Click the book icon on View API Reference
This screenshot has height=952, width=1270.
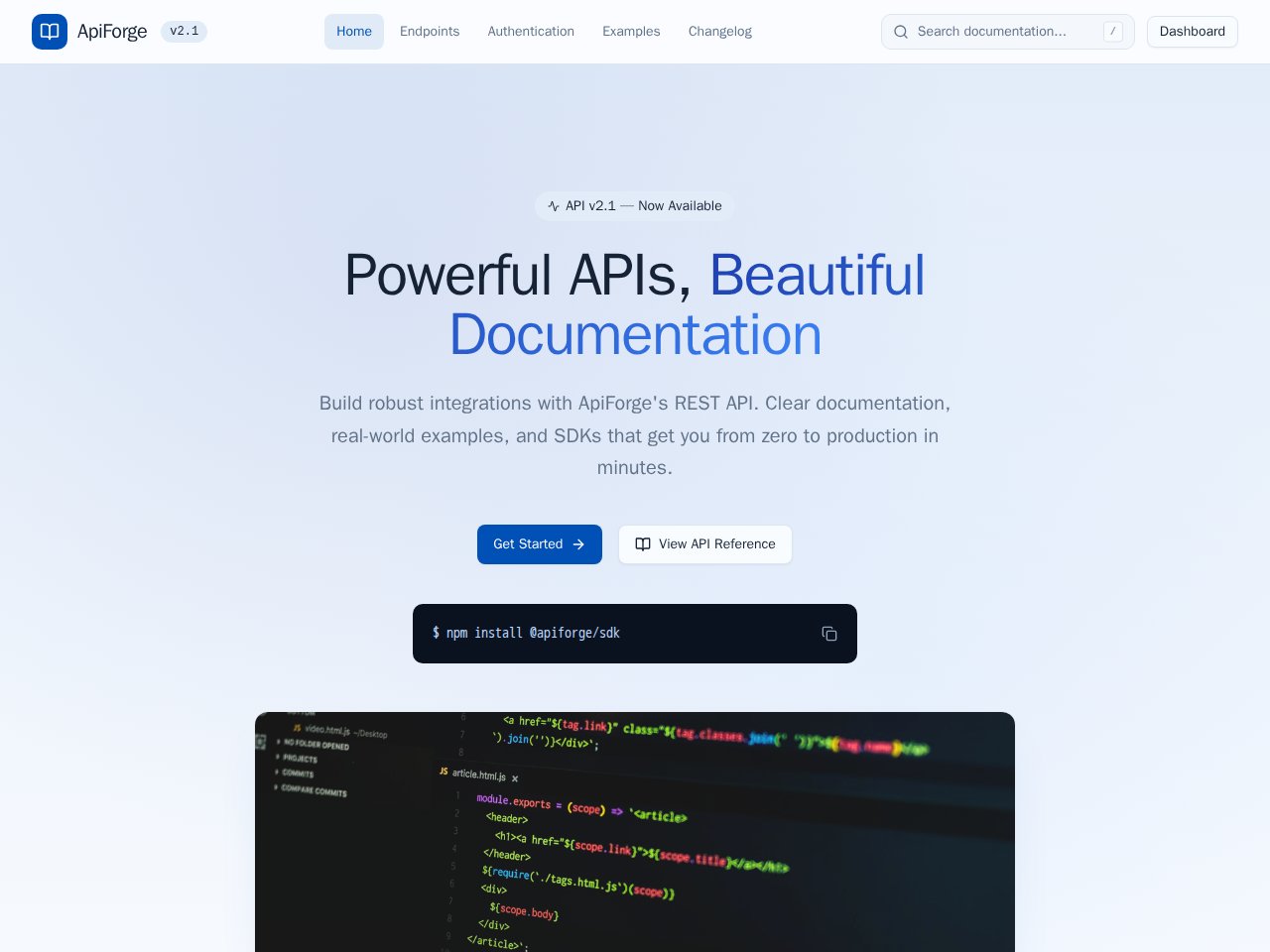click(x=643, y=544)
